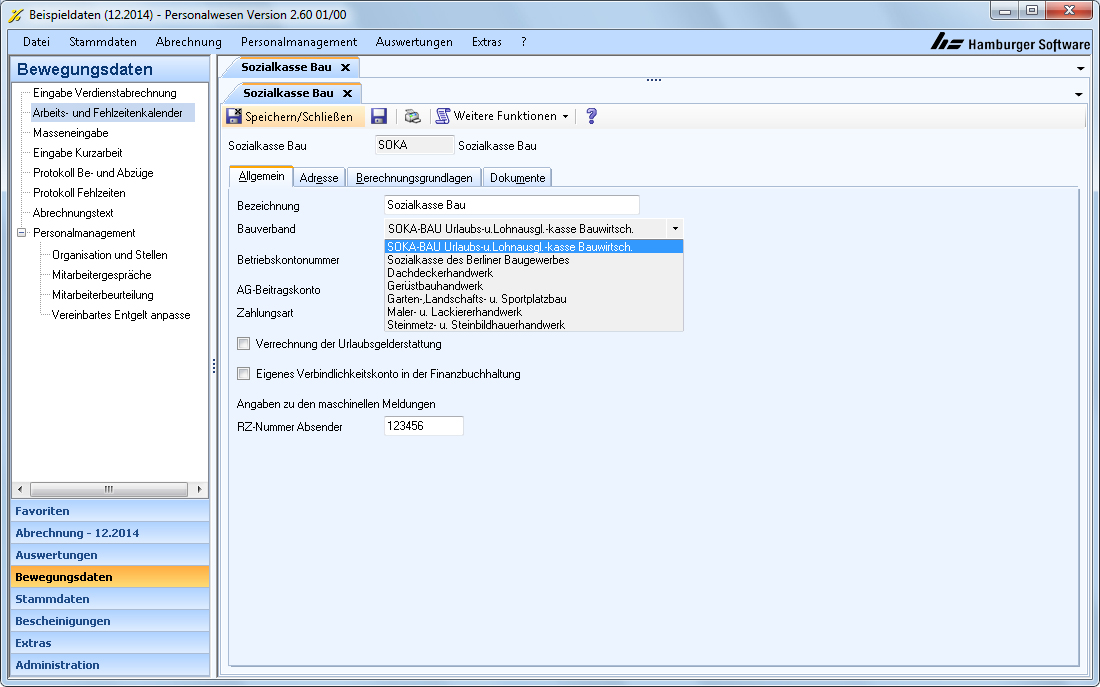Open the Stammdaten navigation section
Screen dimensions: 1100x687
pyautogui.click(x=110, y=599)
